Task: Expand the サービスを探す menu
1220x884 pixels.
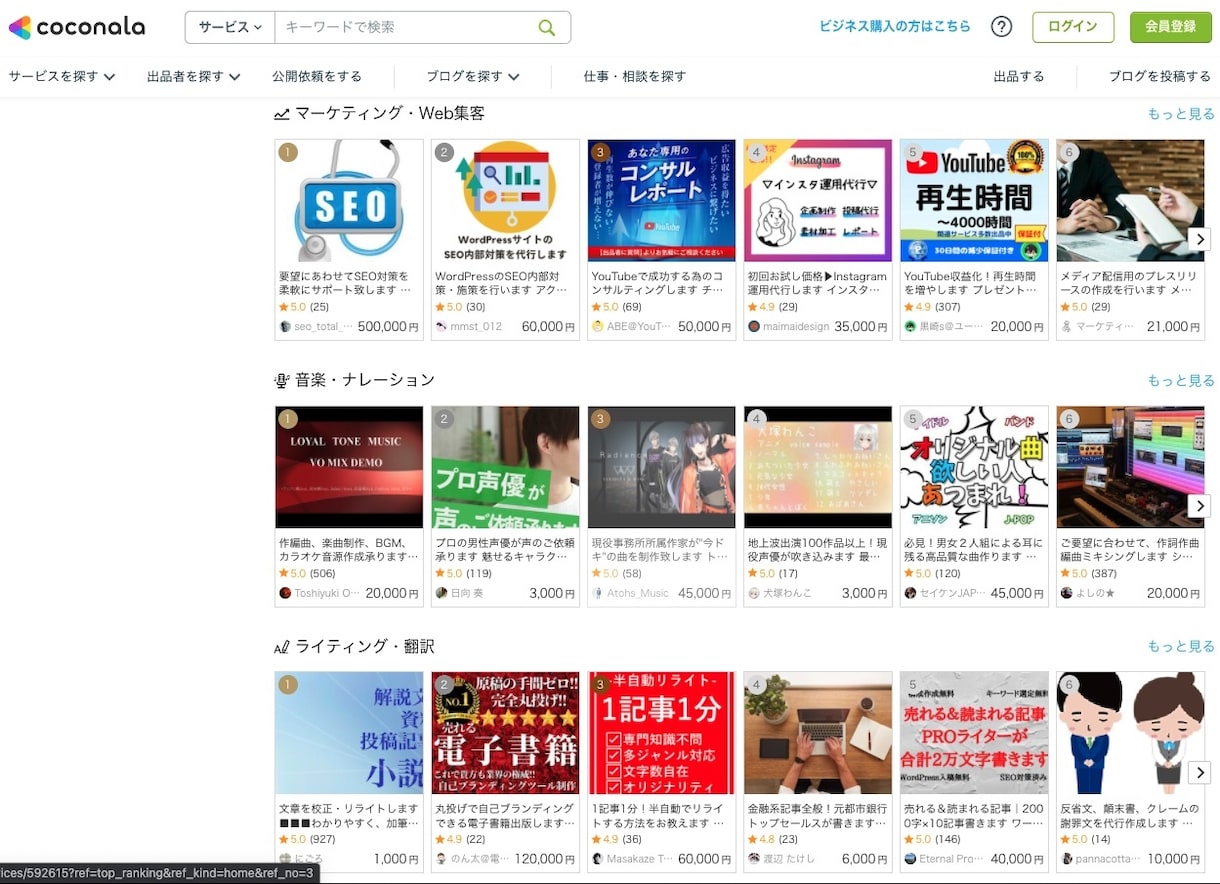Action: 62,76
